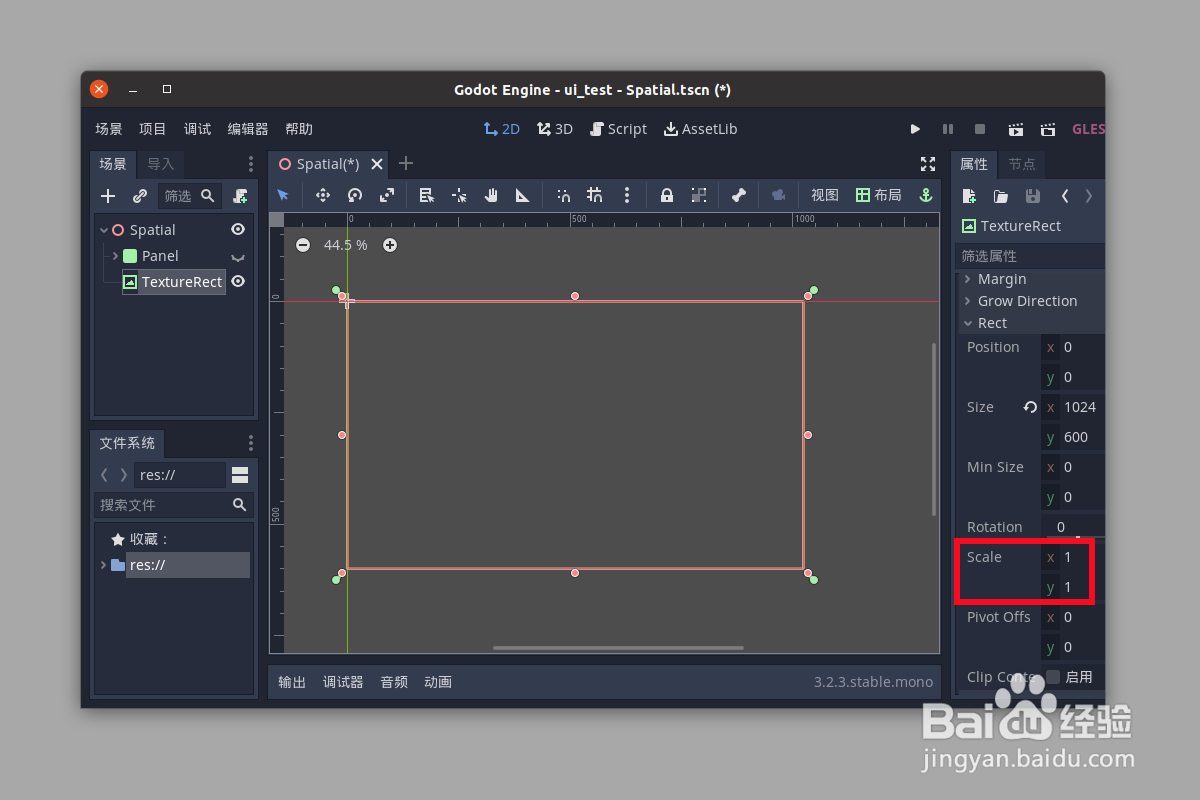Open the 编辑器 menu
Image resolution: width=1200 pixels, height=800 pixels.
(248, 129)
